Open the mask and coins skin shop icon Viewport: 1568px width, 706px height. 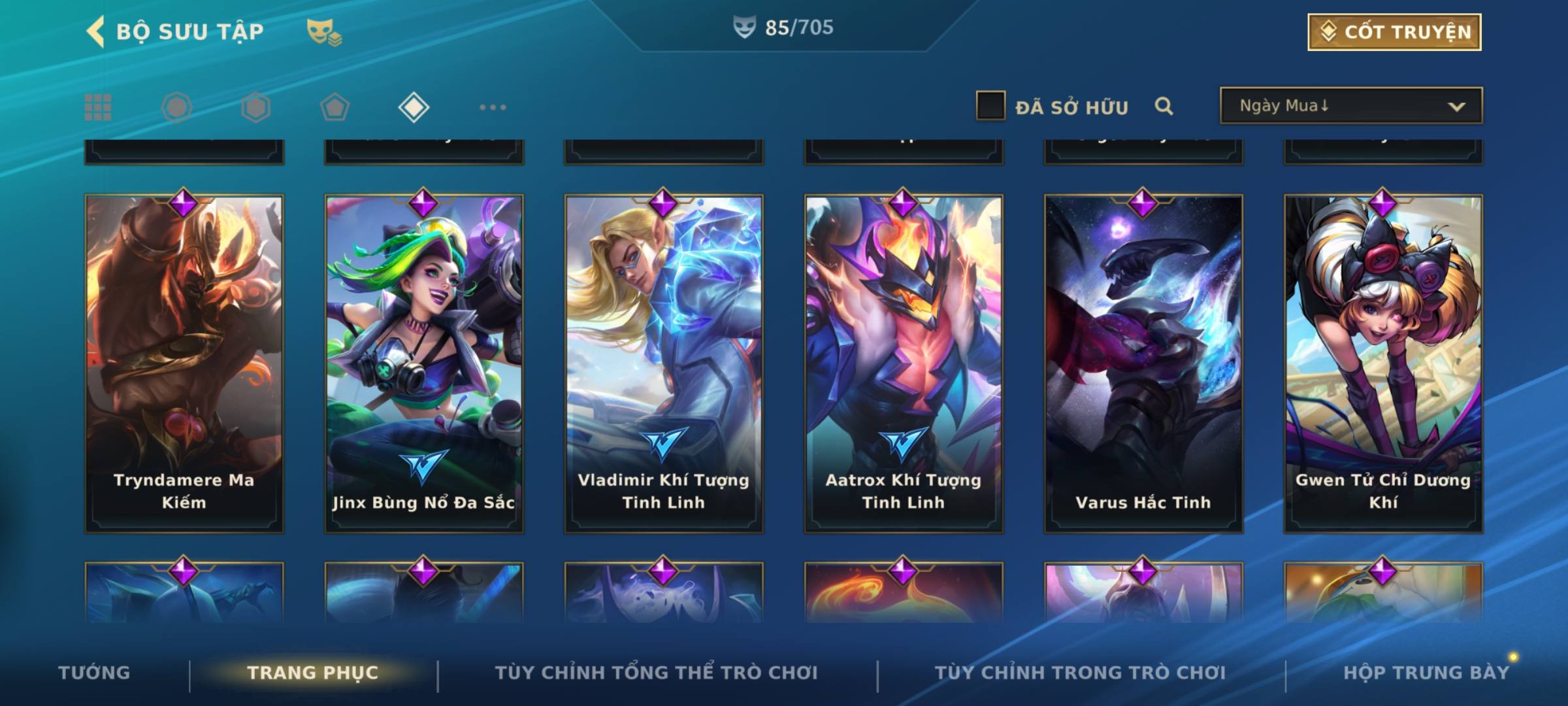pyautogui.click(x=324, y=32)
